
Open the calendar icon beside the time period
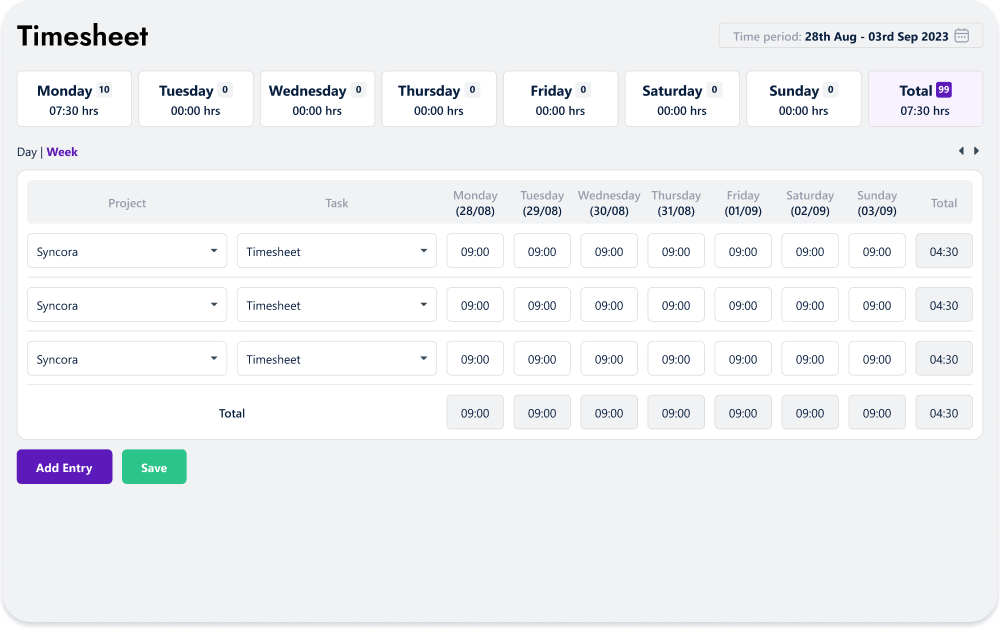pyautogui.click(x=961, y=35)
